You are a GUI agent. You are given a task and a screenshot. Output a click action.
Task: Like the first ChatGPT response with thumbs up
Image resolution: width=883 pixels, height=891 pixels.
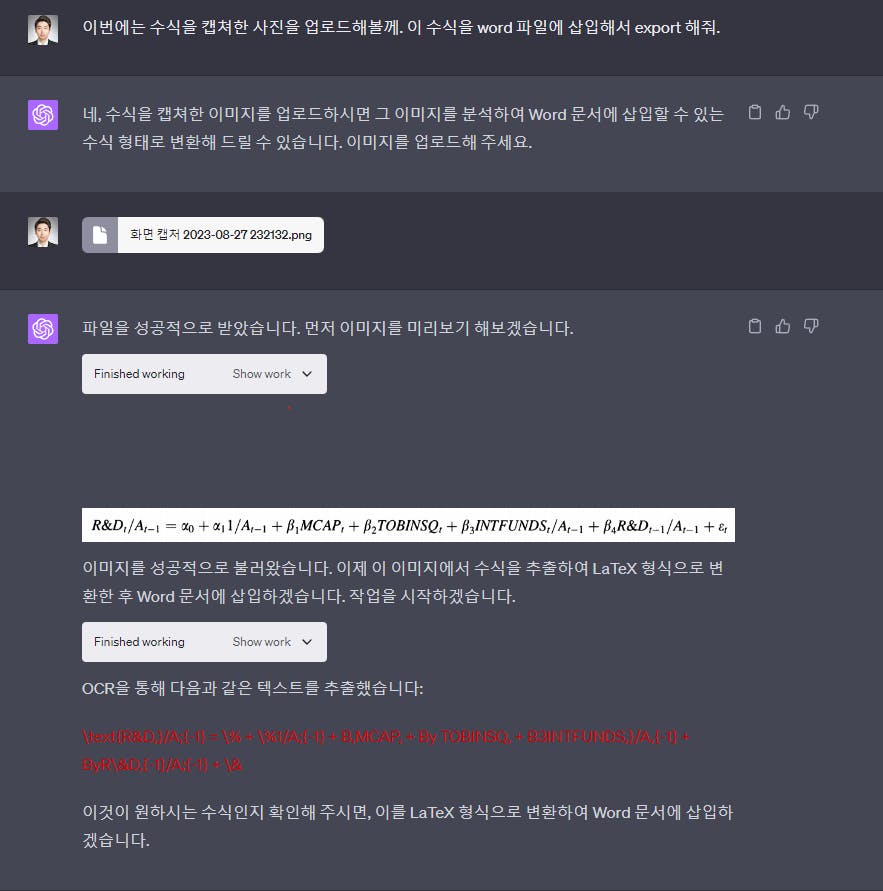(782, 113)
